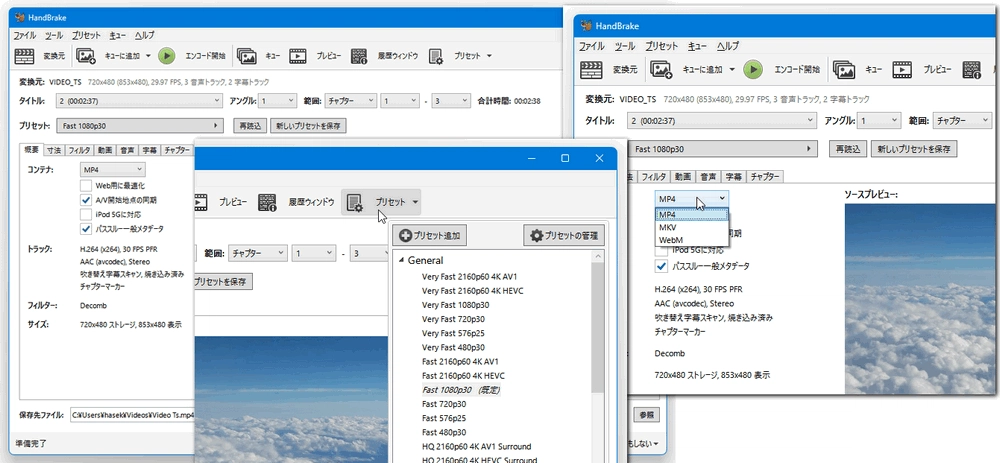The height and width of the screenshot is (463, 1000).
Task: Click the gear icon on プリセットの管理
Action: (537, 236)
